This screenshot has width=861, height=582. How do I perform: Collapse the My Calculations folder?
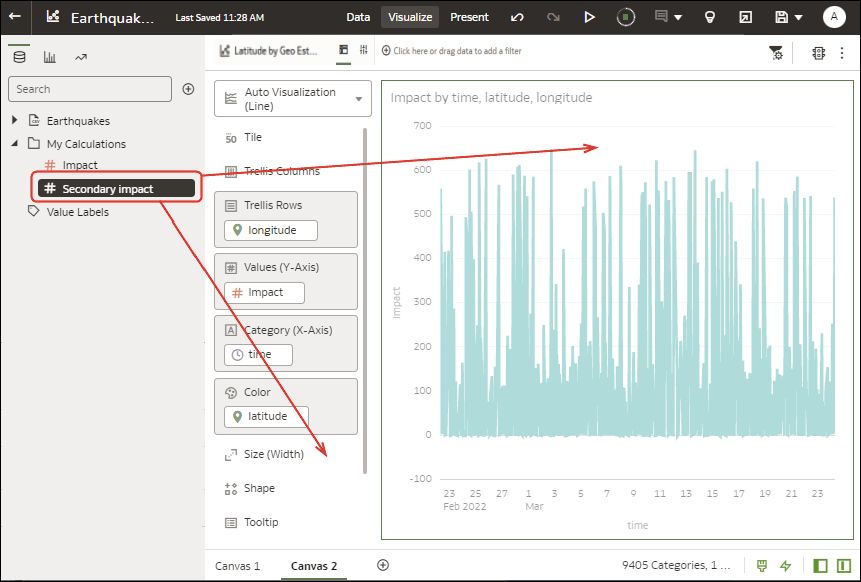(15, 143)
